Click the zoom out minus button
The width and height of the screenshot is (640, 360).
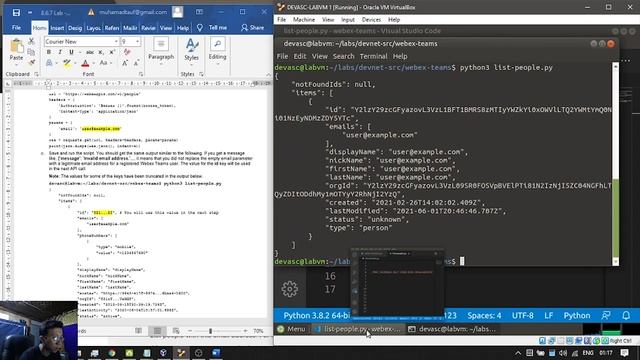190,331
